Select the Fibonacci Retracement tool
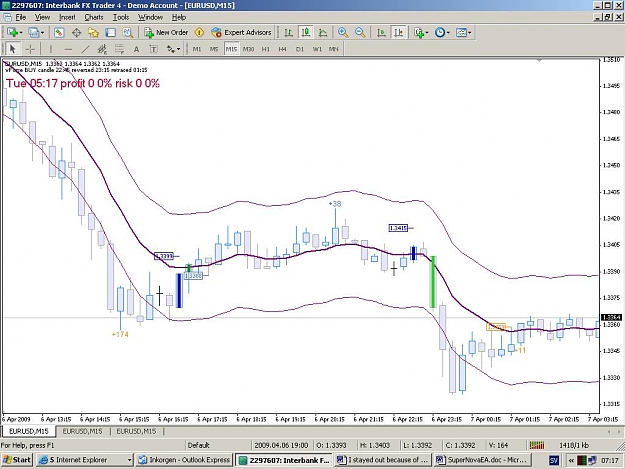The height and width of the screenshot is (469, 625). coord(119,49)
